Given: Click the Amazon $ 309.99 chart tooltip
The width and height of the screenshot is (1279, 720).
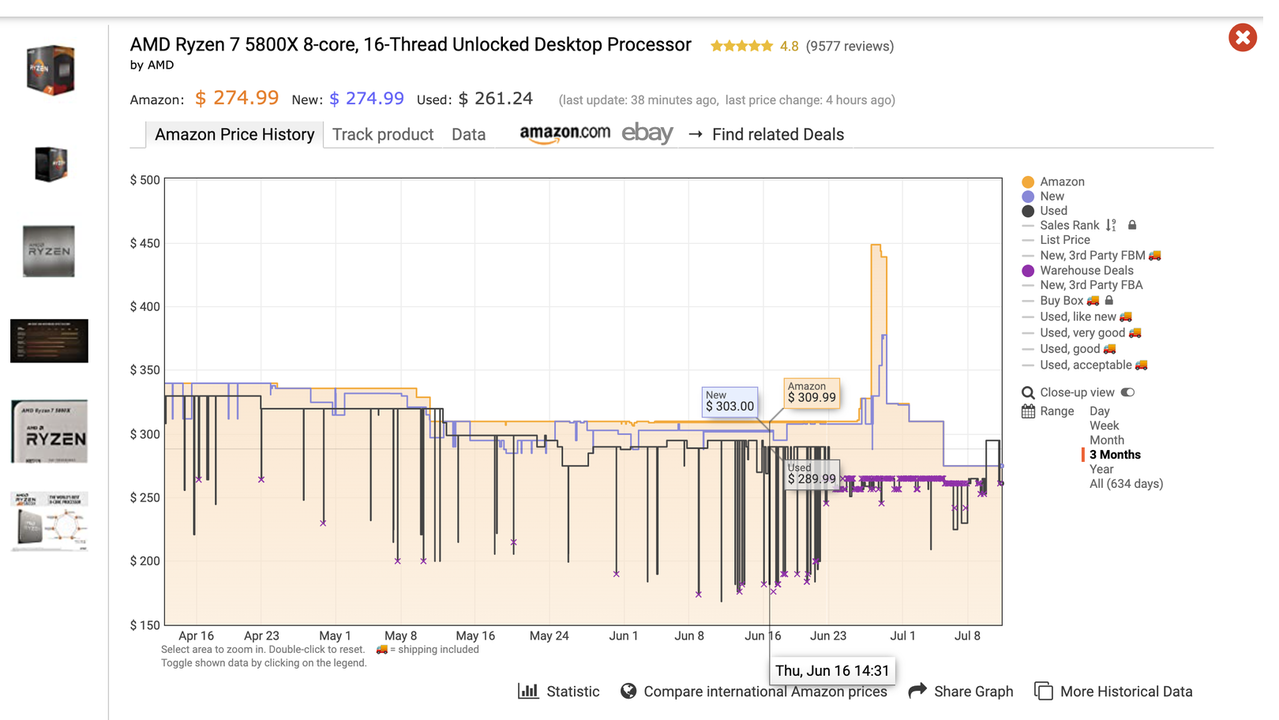Looking at the screenshot, I should point(811,392).
